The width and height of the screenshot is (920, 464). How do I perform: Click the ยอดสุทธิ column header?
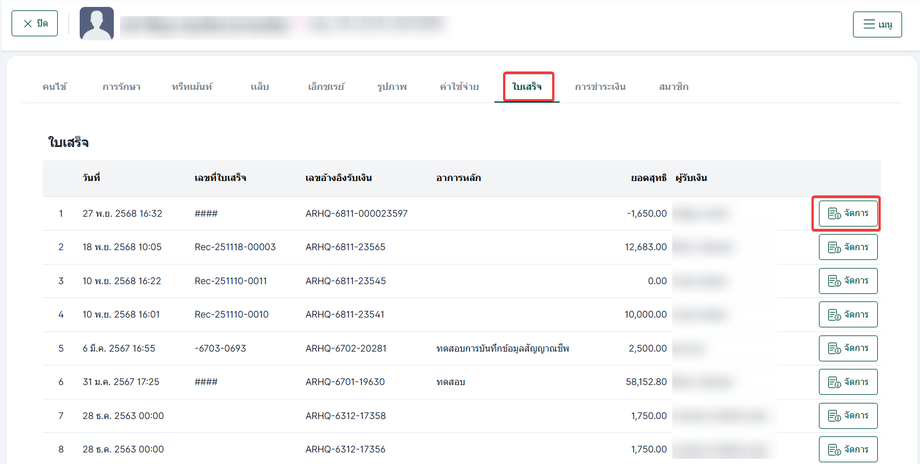[x=648, y=178]
